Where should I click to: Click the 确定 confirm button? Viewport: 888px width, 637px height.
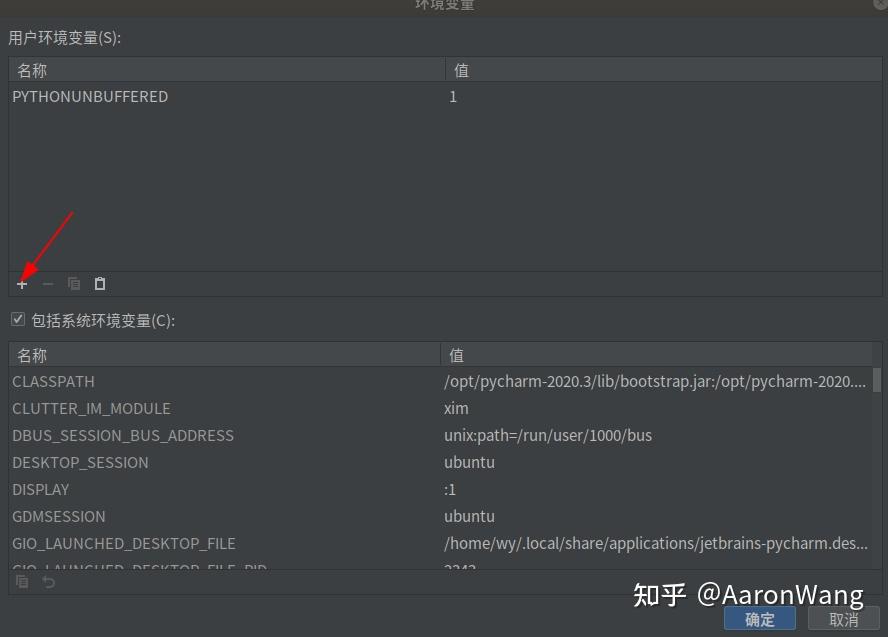pyautogui.click(x=759, y=618)
